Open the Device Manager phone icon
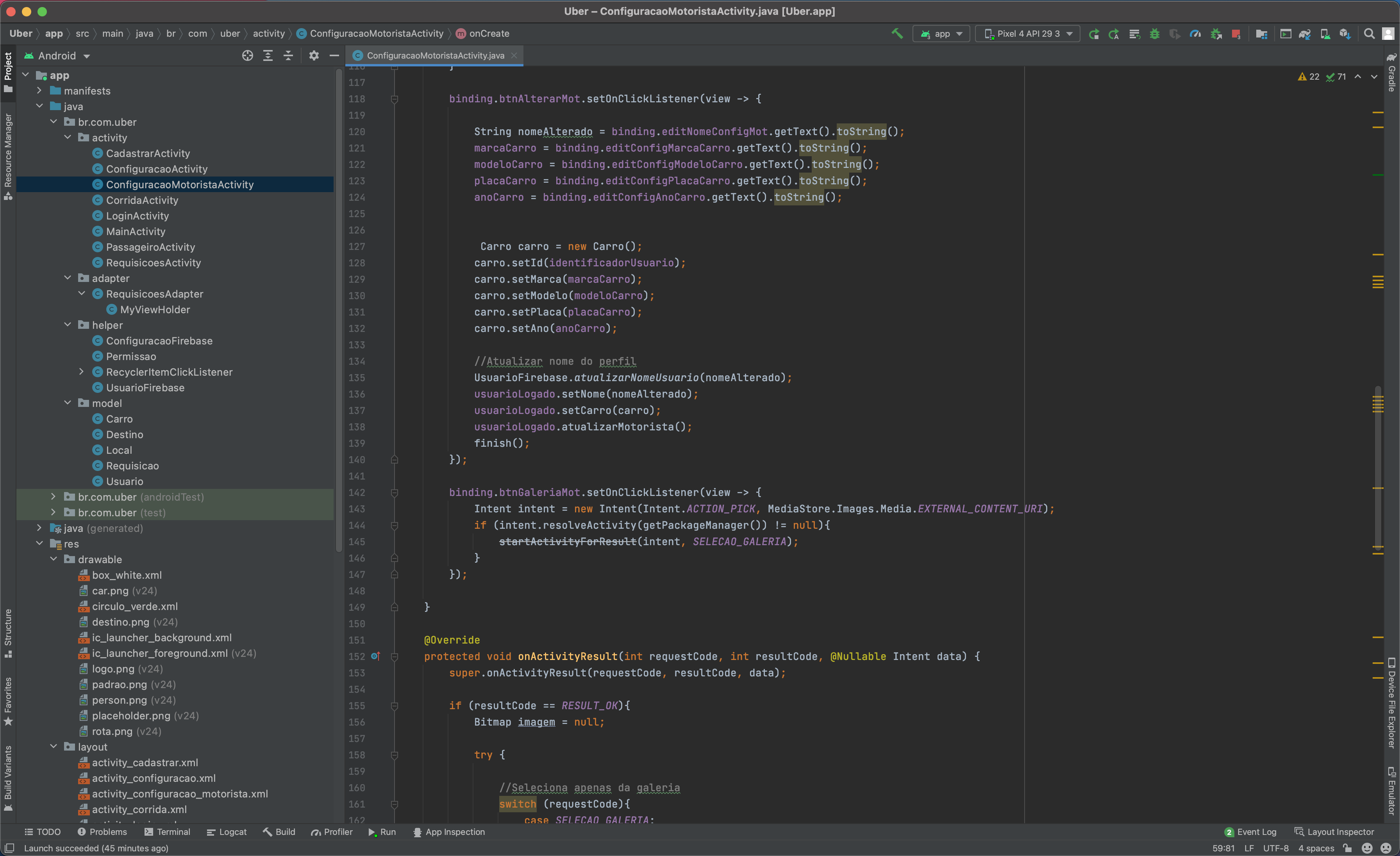Viewport: 1400px width, 856px height. click(1325, 34)
